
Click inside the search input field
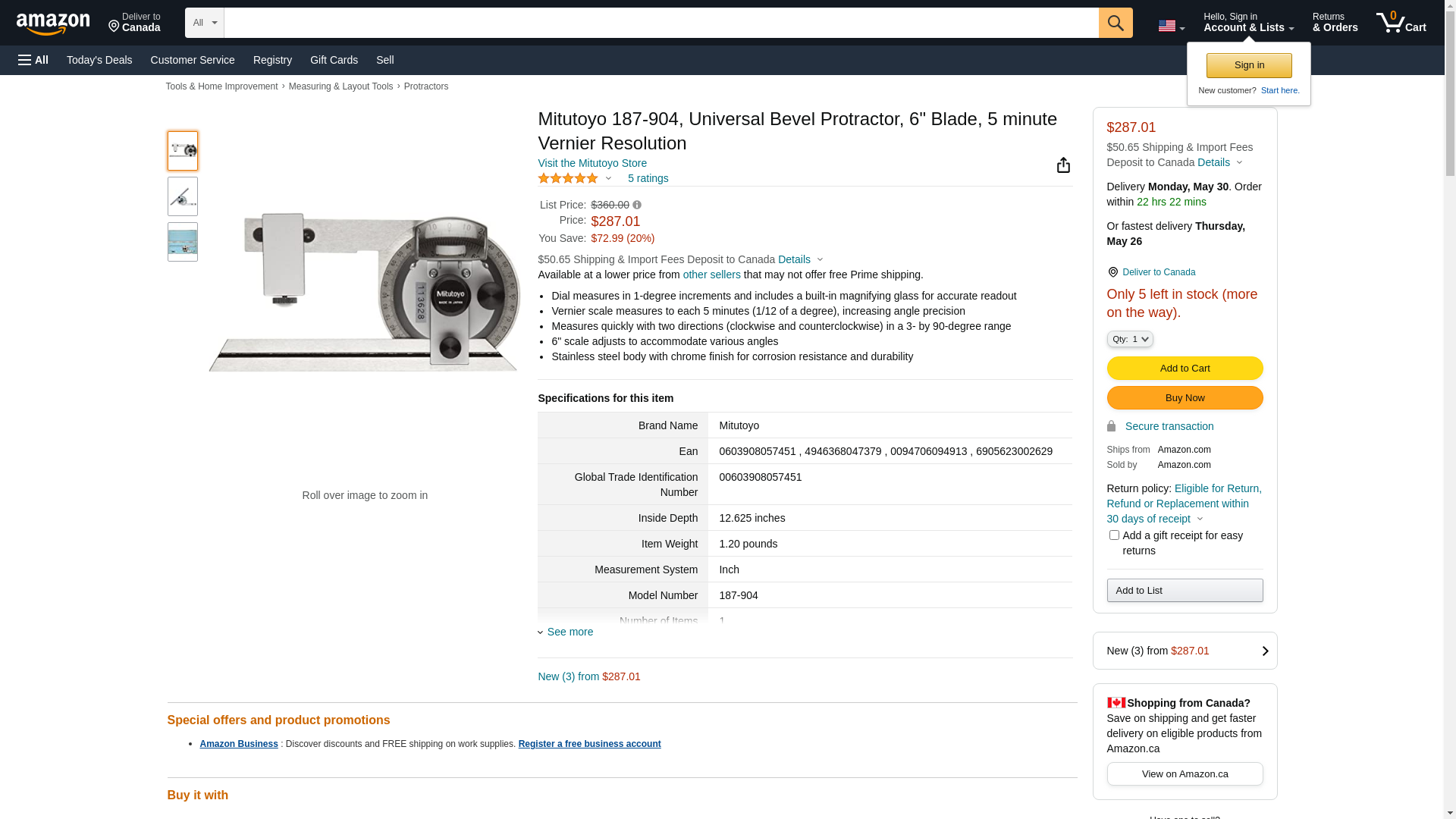660,23
